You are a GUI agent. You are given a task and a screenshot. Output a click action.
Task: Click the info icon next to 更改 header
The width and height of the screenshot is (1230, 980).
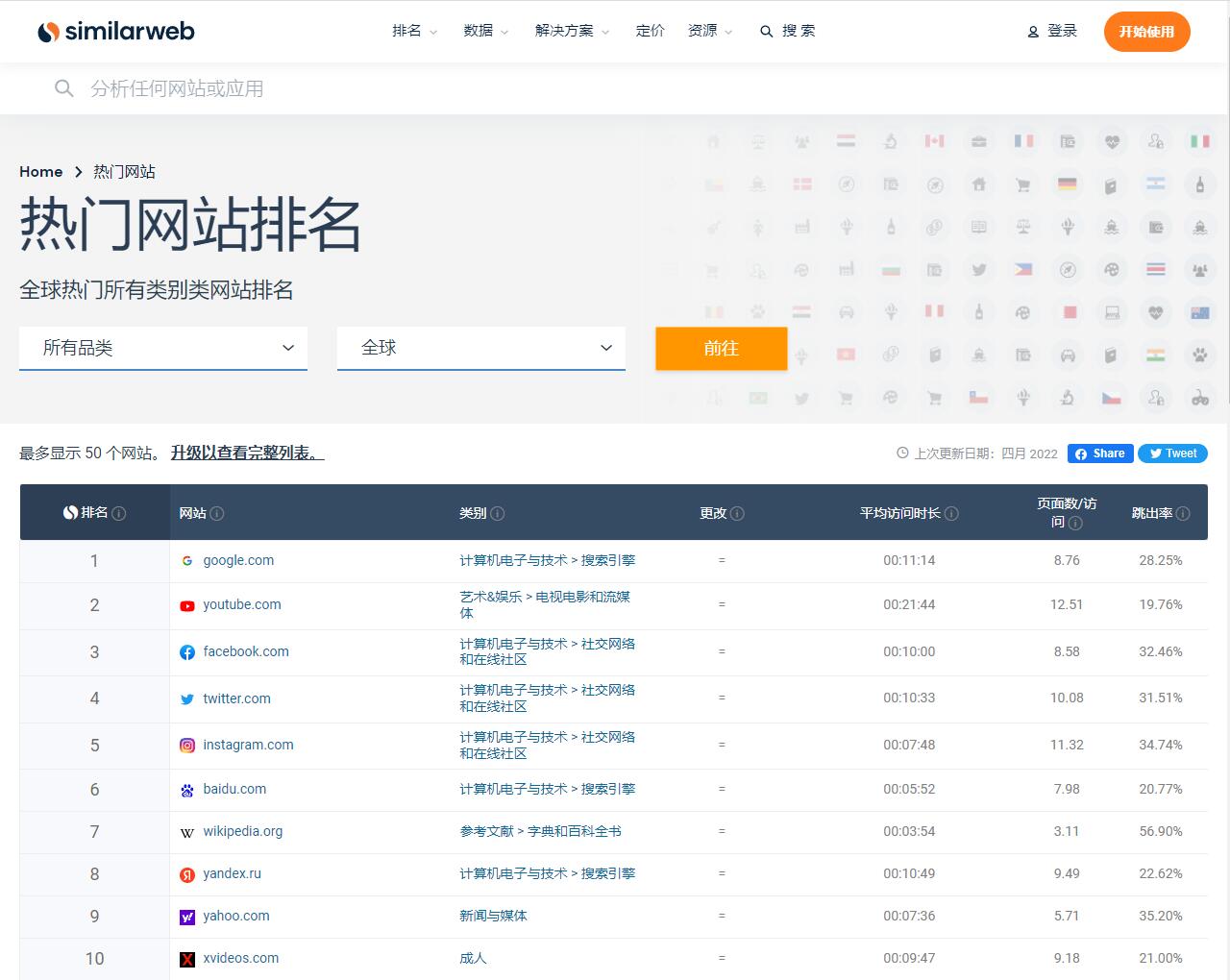[737, 513]
